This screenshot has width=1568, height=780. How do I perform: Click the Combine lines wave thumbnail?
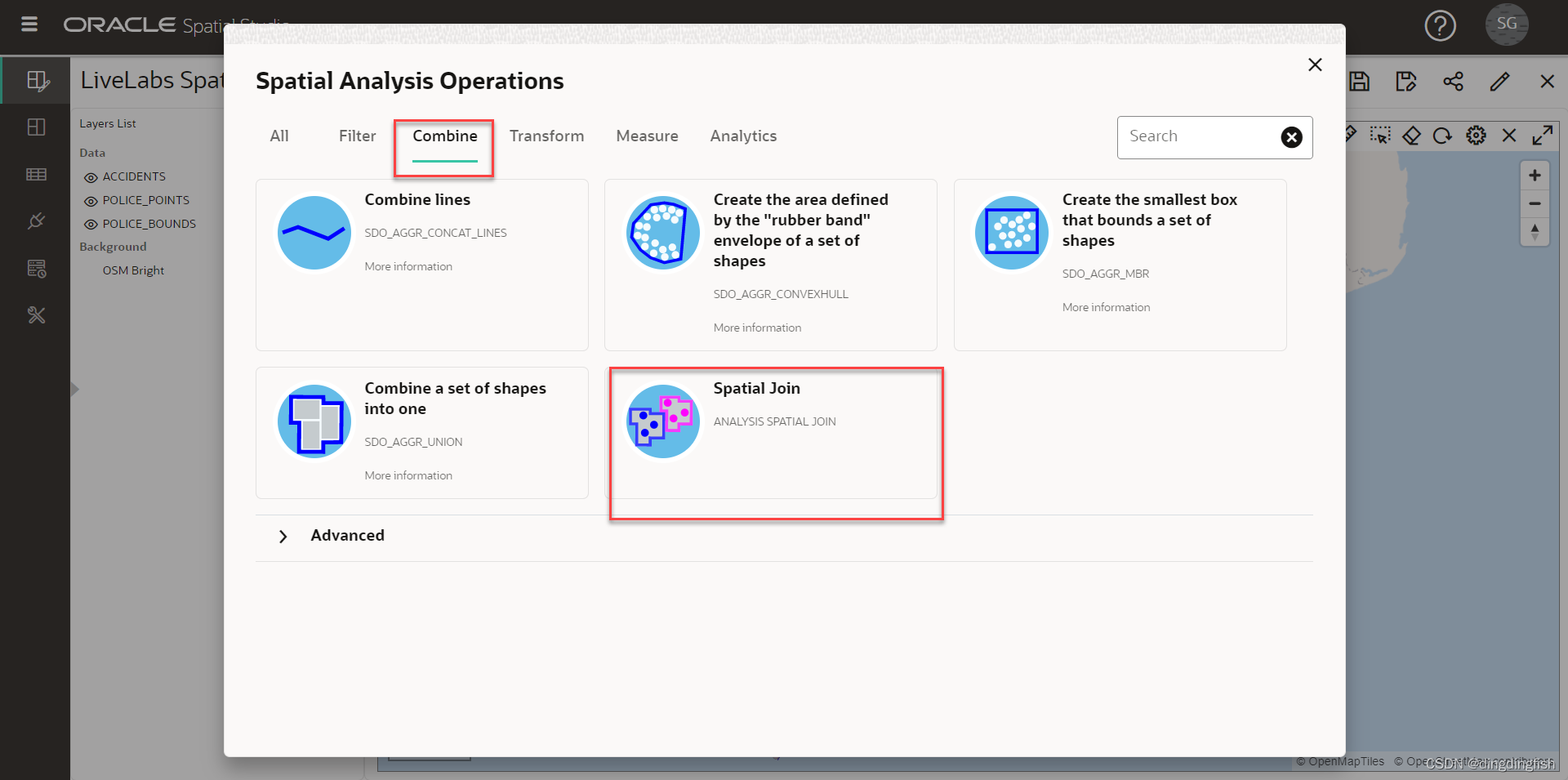(x=314, y=233)
